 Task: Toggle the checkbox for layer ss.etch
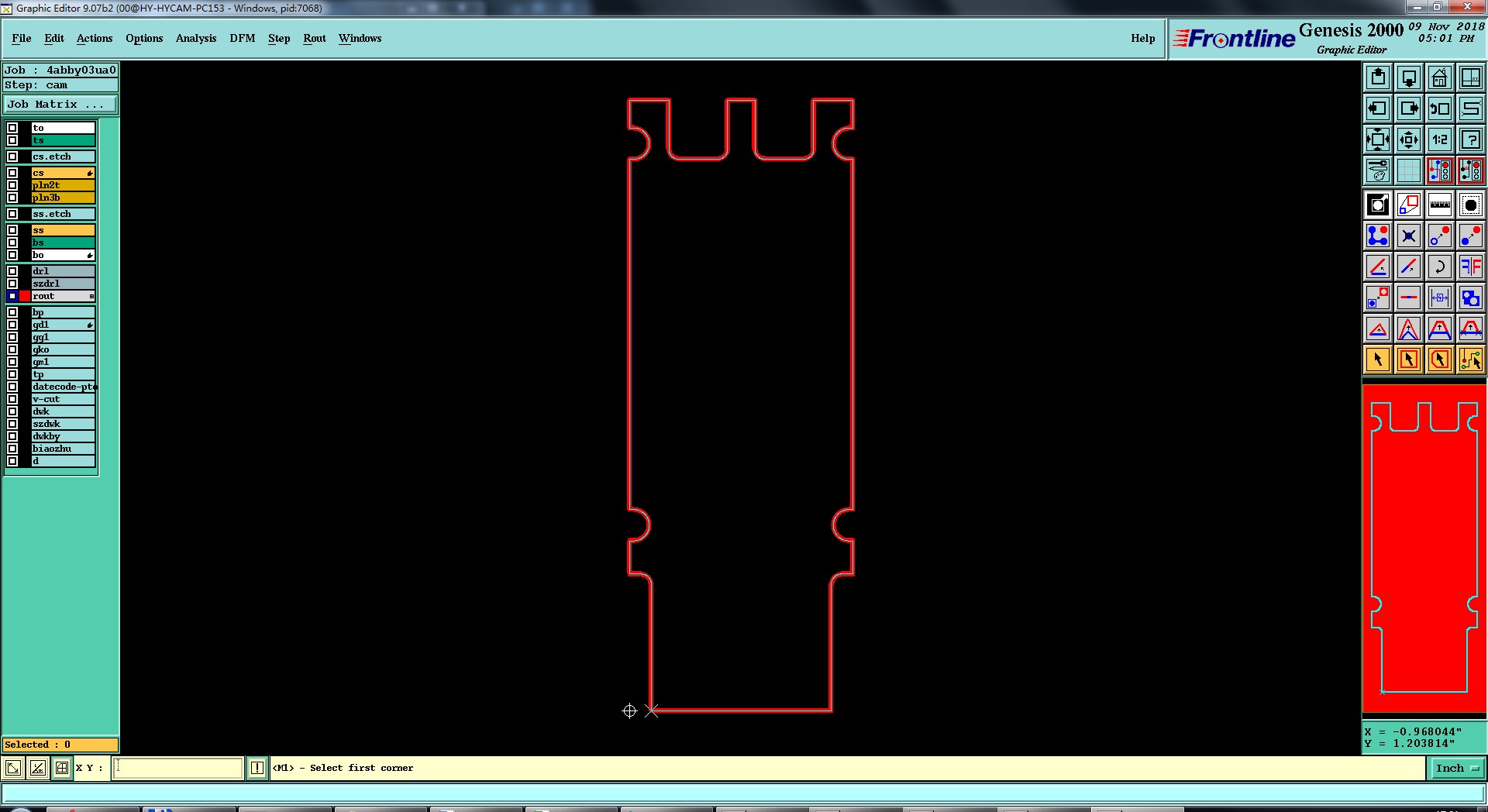(x=12, y=214)
